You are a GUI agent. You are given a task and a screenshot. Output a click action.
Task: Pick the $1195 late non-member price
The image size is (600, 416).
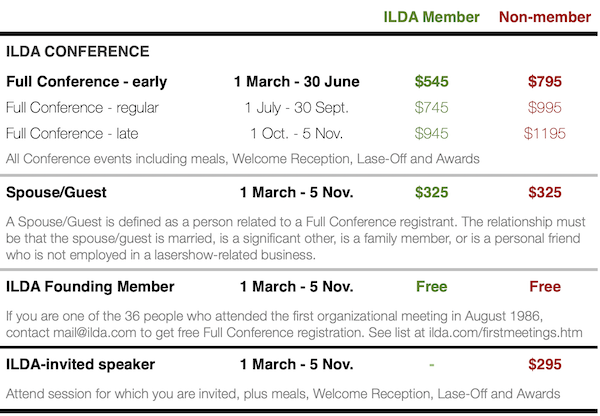coord(545,133)
